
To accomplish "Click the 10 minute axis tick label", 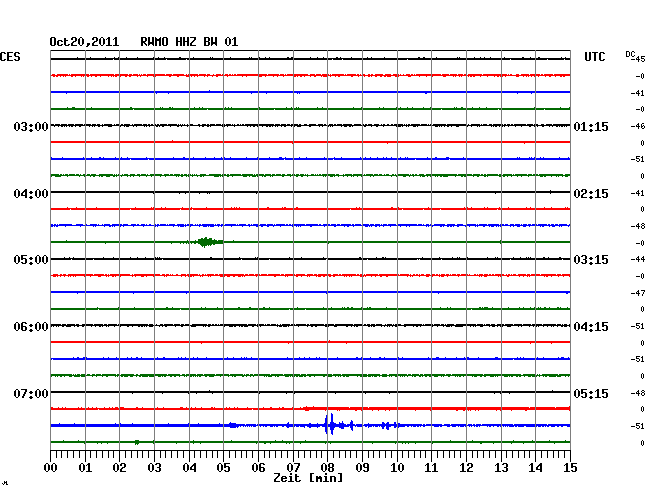I will 397,468.
